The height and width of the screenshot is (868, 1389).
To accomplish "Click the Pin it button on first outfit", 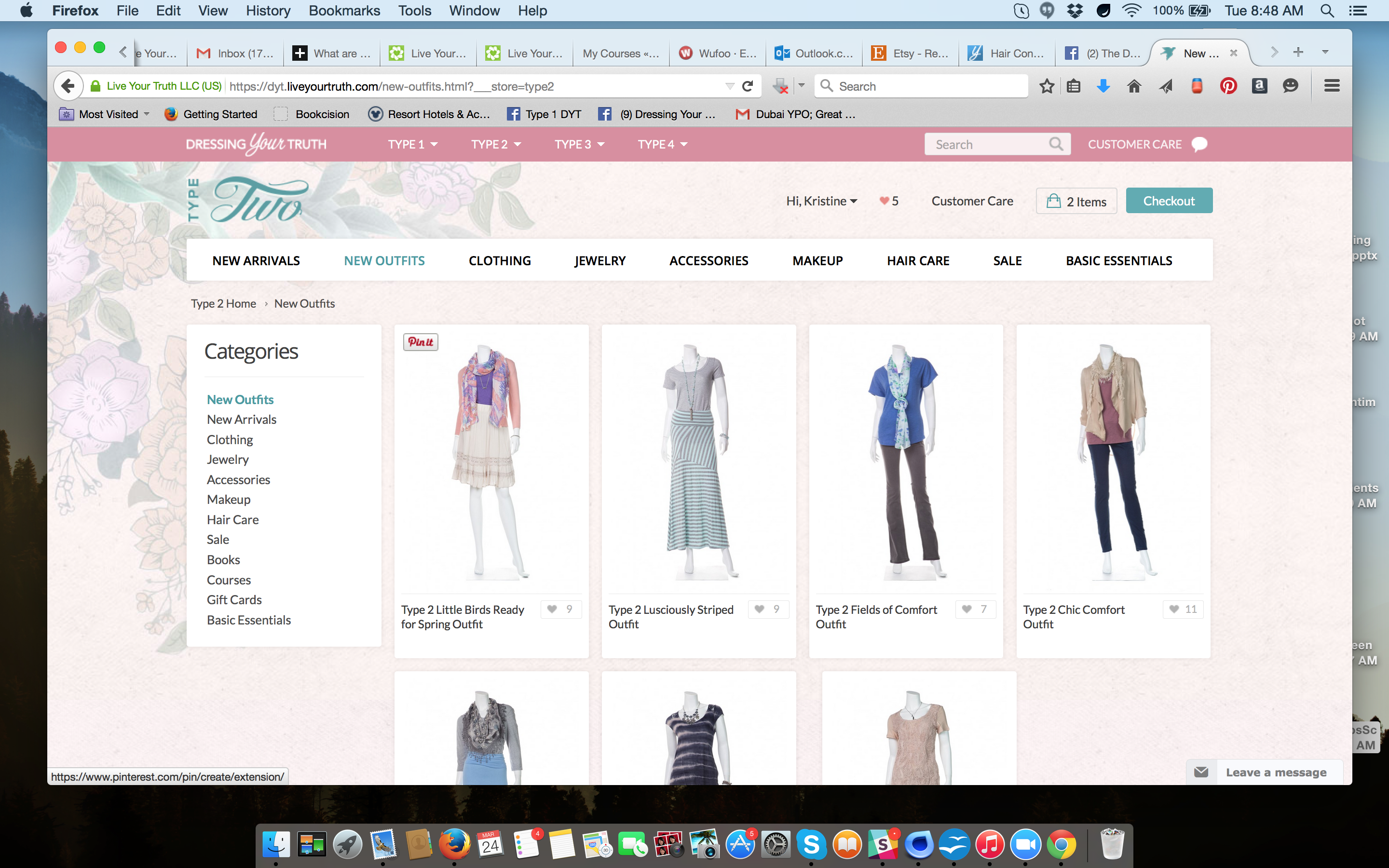I will pyautogui.click(x=421, y=341).
